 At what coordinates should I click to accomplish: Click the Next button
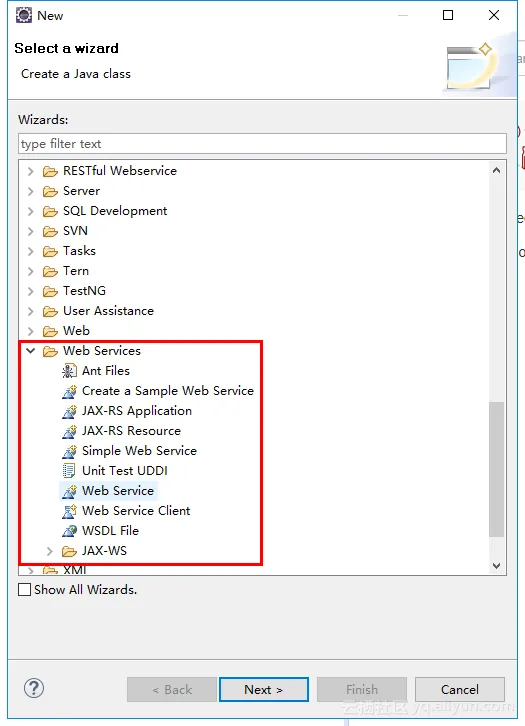(264, 689)
